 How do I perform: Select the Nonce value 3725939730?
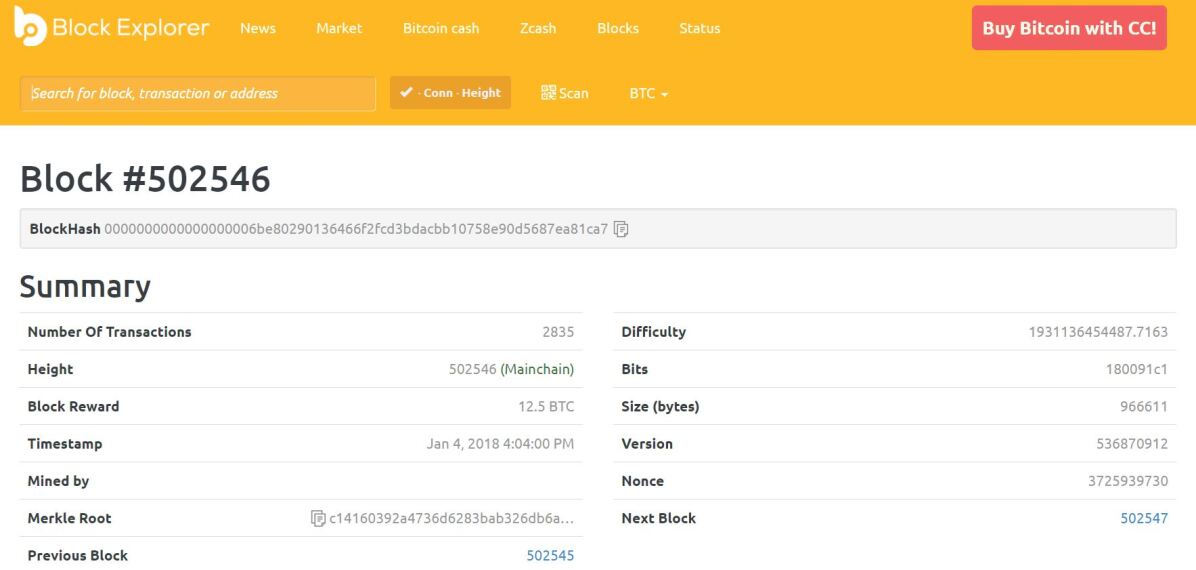pyautogui.click(x=1127, y=481)
